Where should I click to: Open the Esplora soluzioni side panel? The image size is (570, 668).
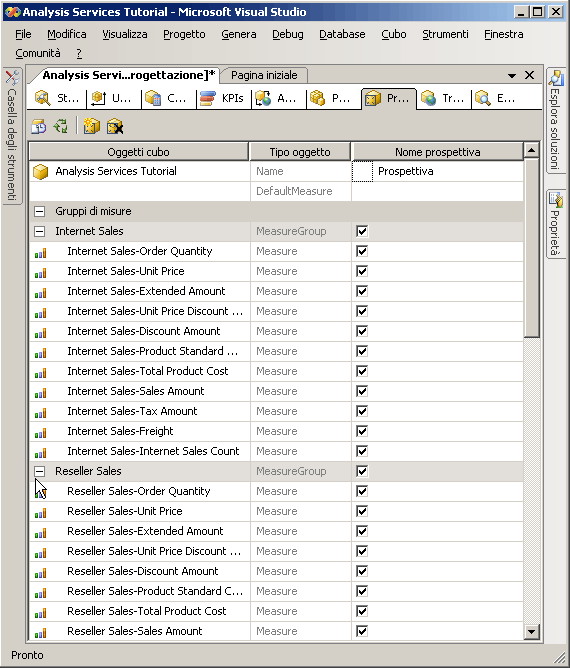coord(556,121)
